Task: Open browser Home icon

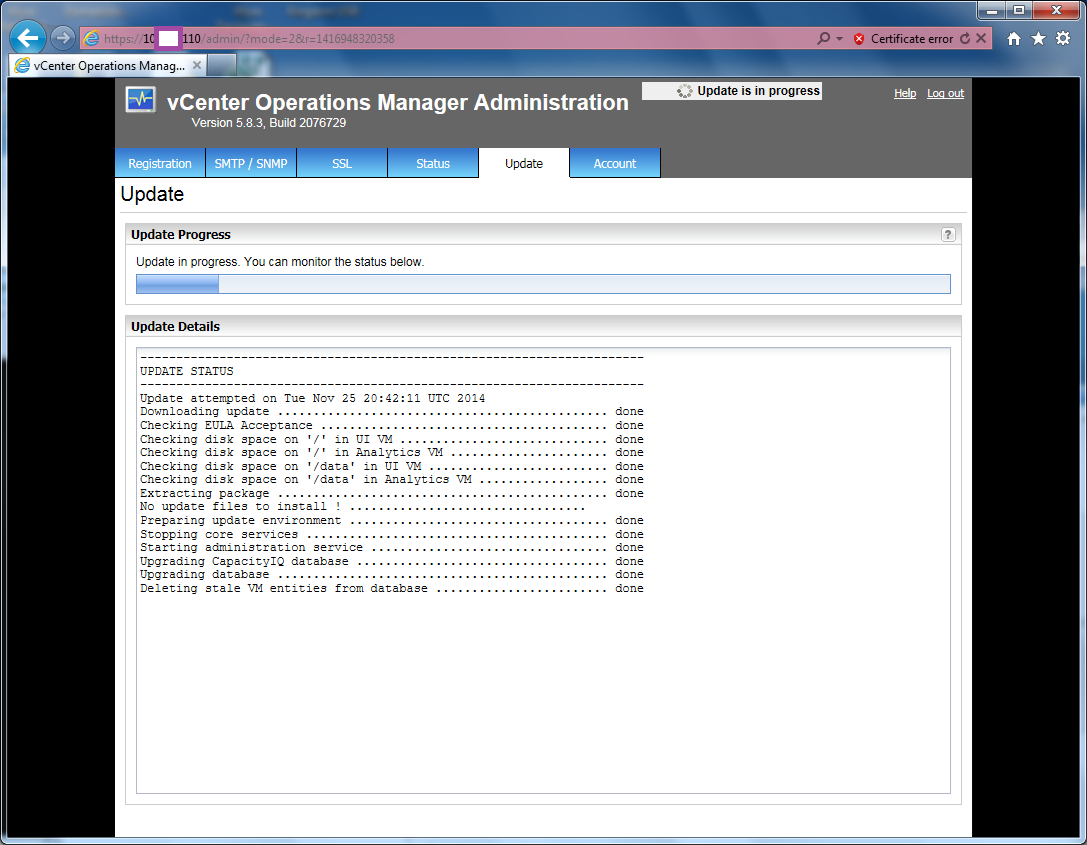Action: pyautogui.click(x=1014, y=39)
